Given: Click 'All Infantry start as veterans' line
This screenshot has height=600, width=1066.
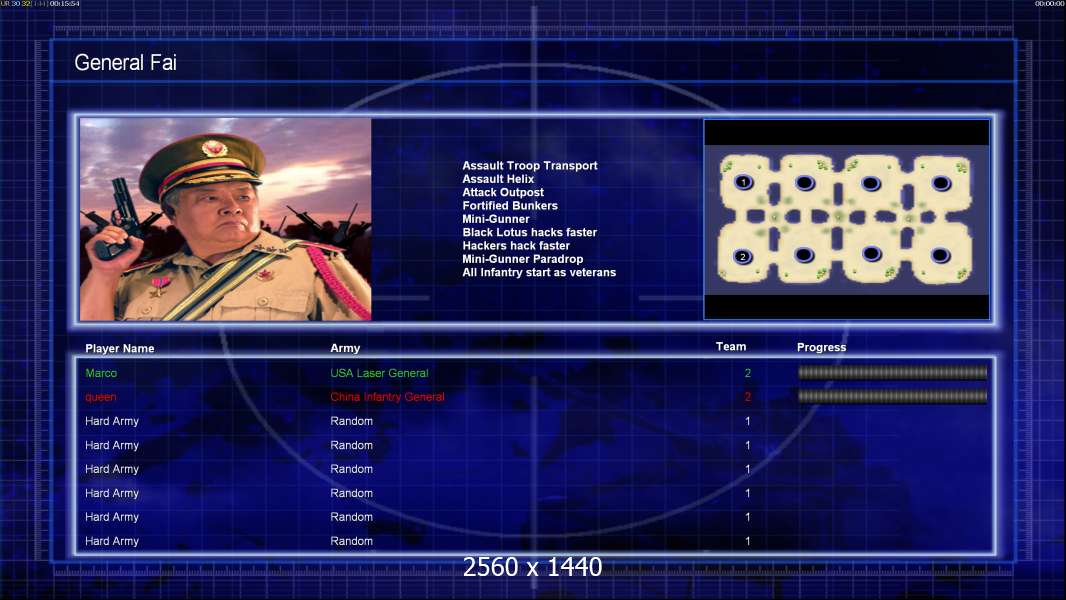Looking at the screenshot, I should pos(539,272).
